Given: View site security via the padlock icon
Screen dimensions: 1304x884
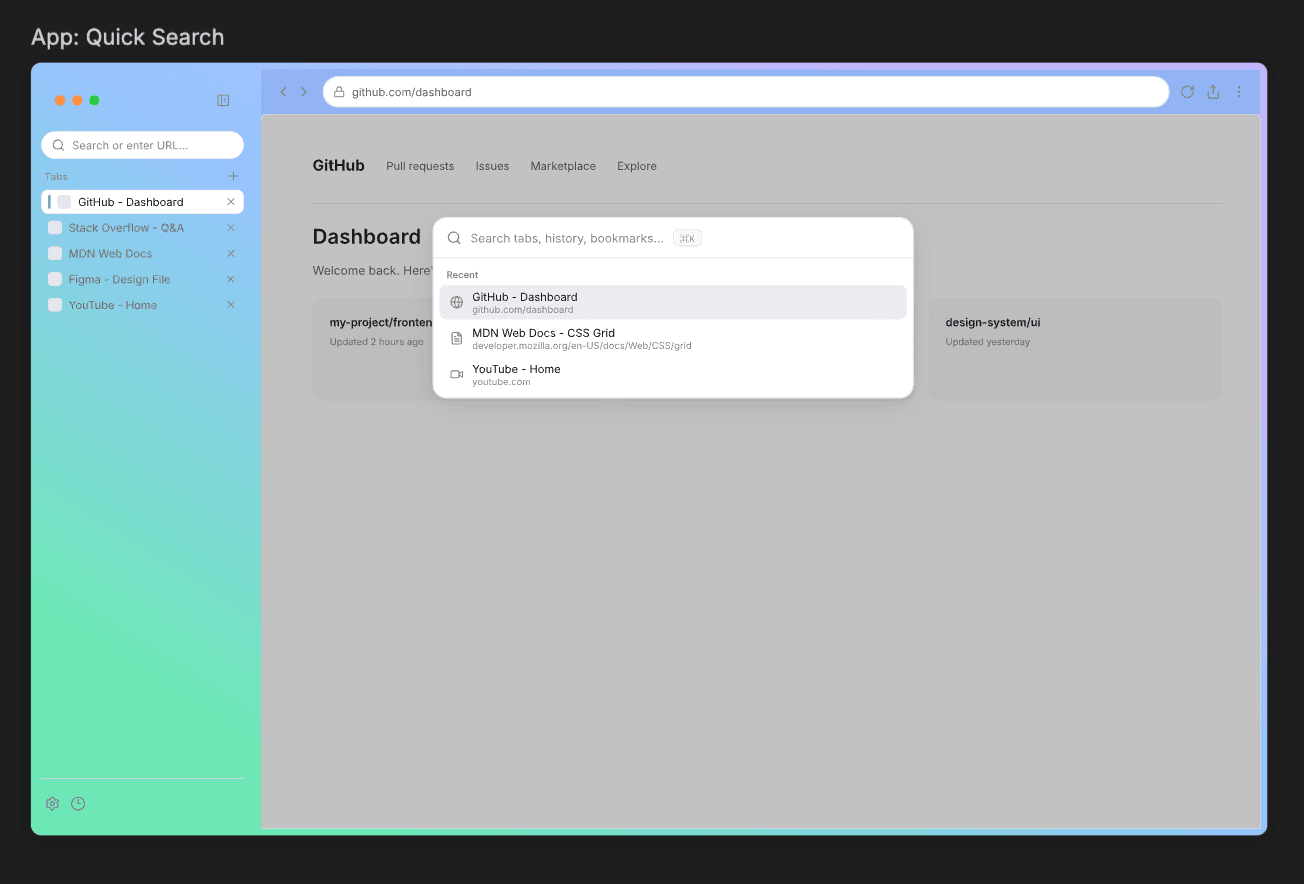Looking at the screenshot, I should point(340,91).
